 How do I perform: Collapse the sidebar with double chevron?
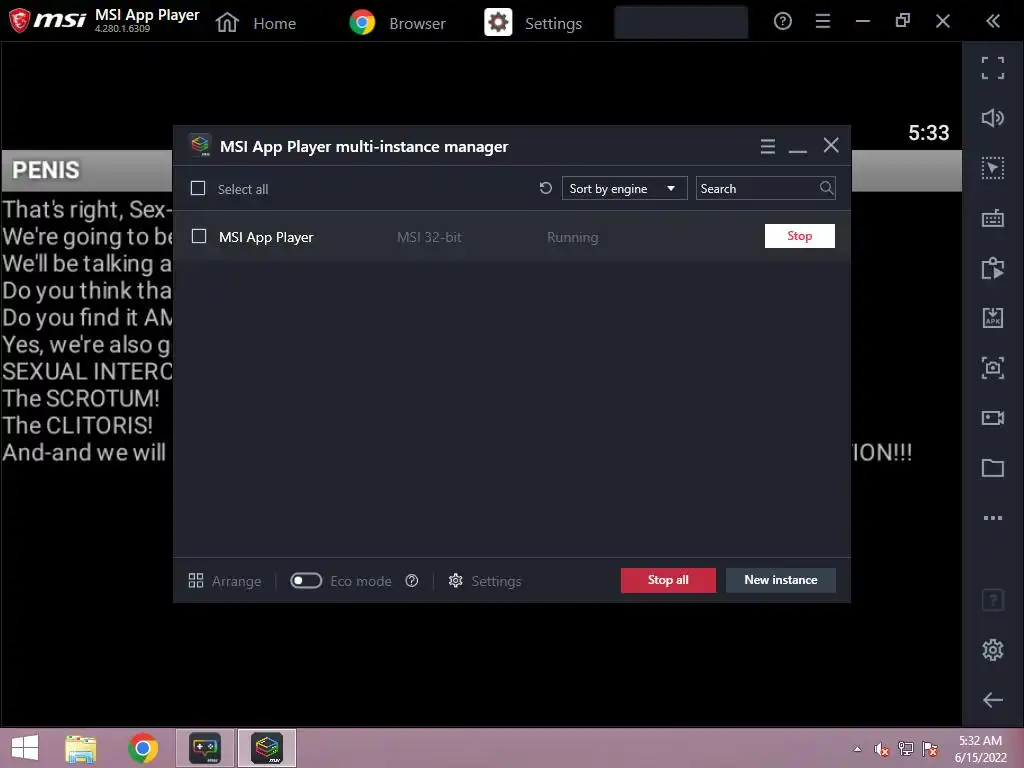[x=993, y=22]
